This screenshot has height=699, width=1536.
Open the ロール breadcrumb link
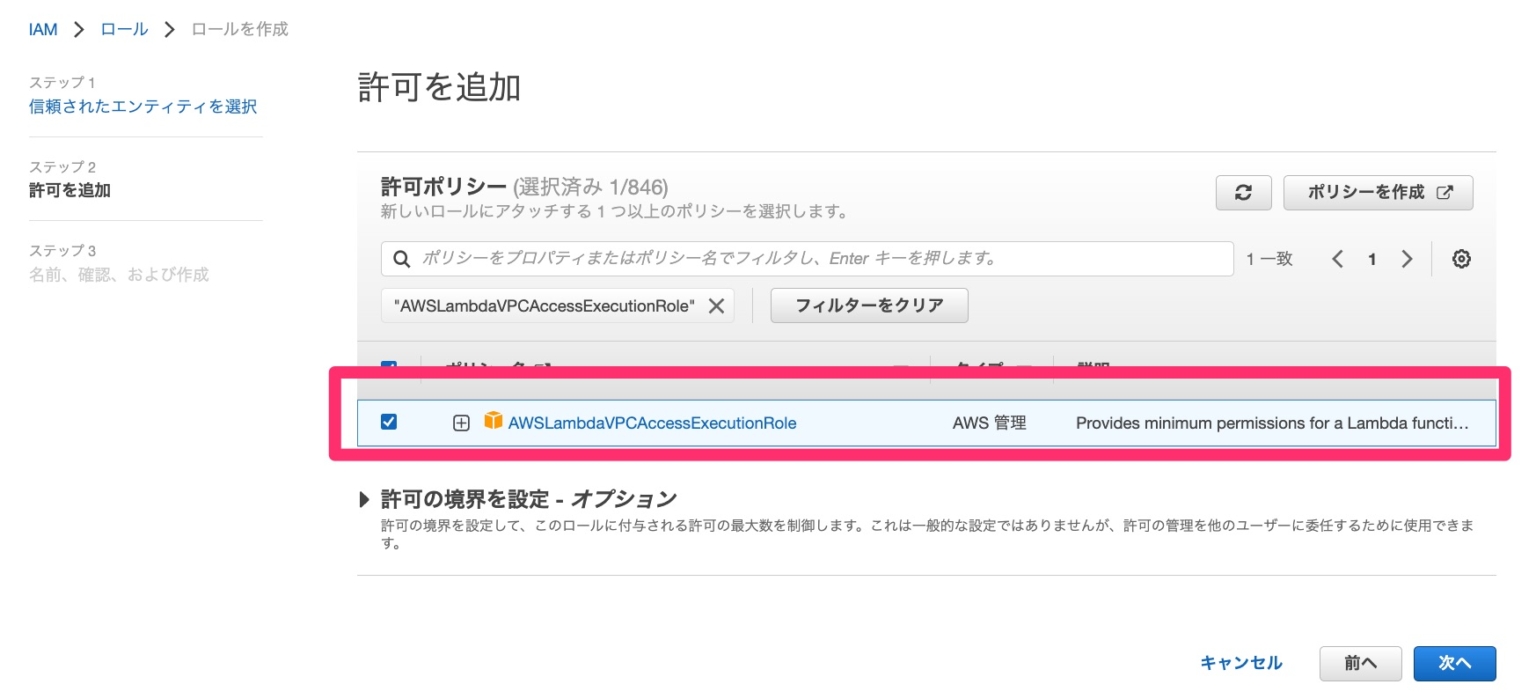pos(124,29)
